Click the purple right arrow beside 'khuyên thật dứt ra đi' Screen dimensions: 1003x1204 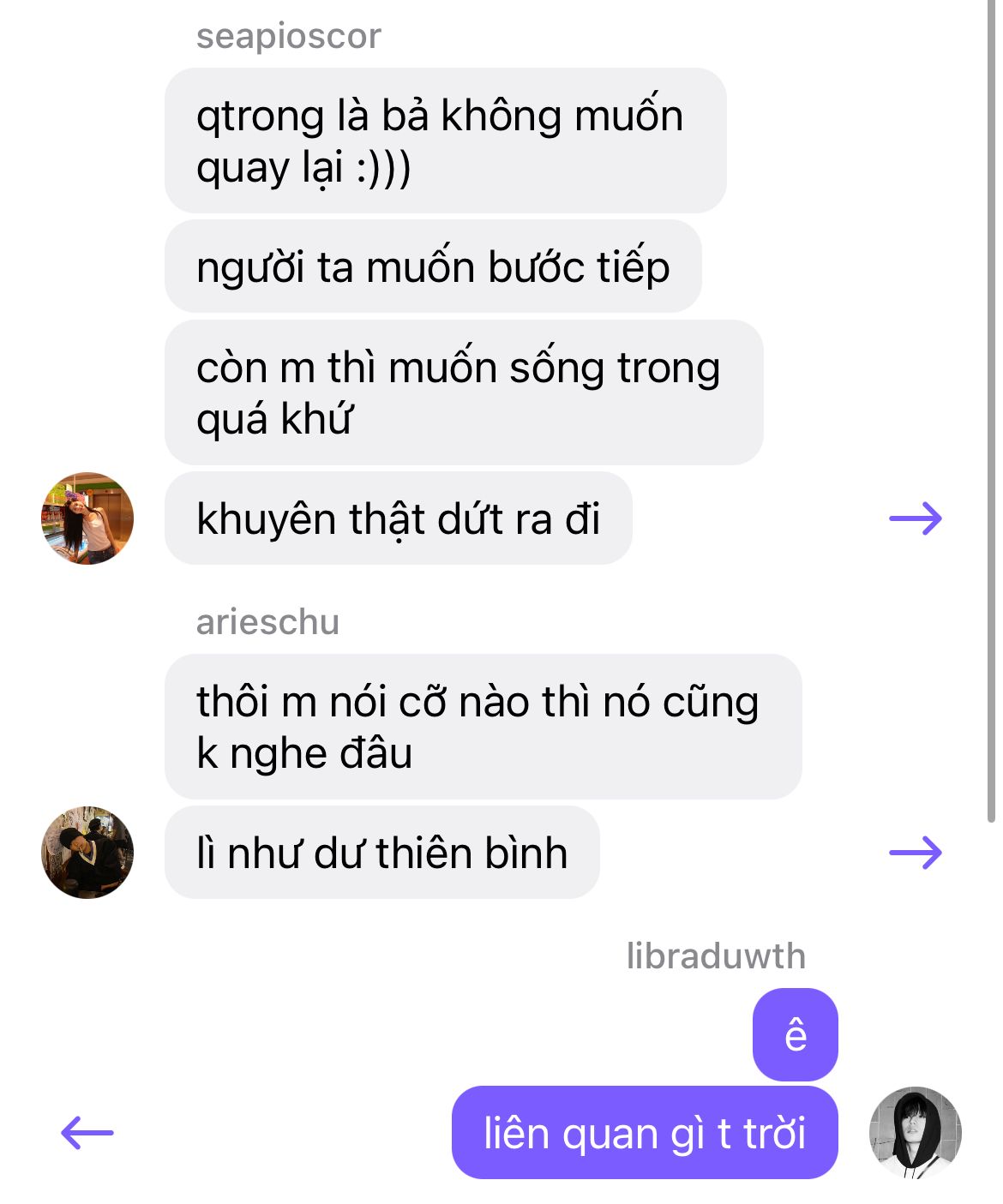[x=916, y=518]
